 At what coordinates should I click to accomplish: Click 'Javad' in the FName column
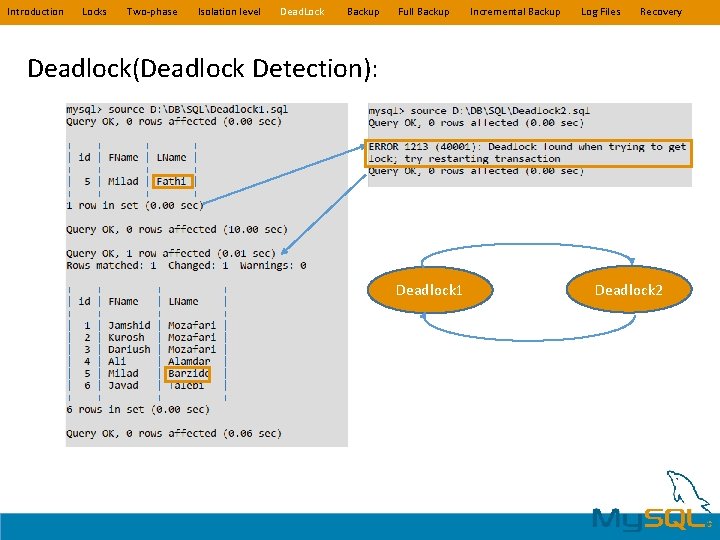click(x=123, y=385)
